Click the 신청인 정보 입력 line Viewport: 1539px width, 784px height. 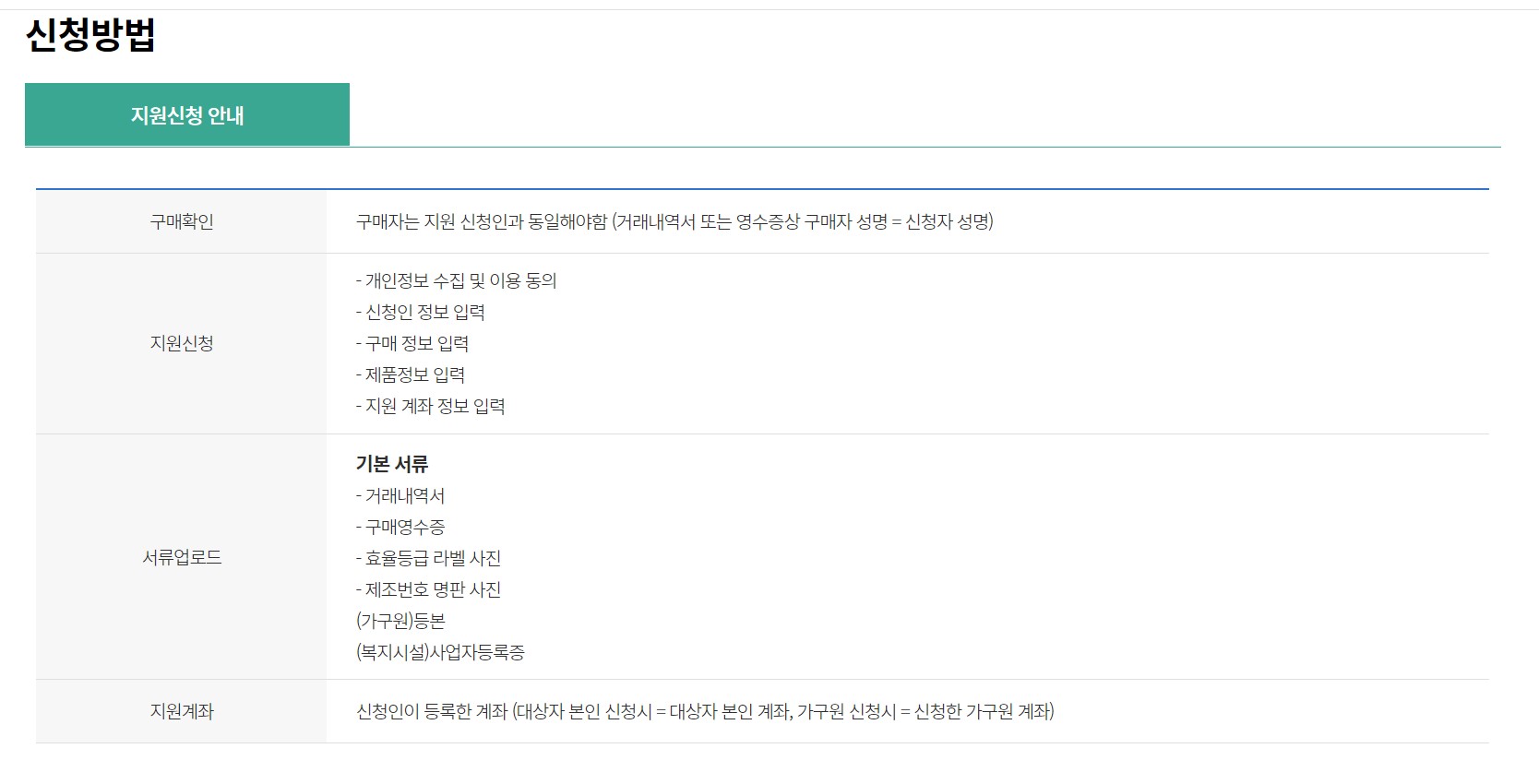(x=421, y=312)
